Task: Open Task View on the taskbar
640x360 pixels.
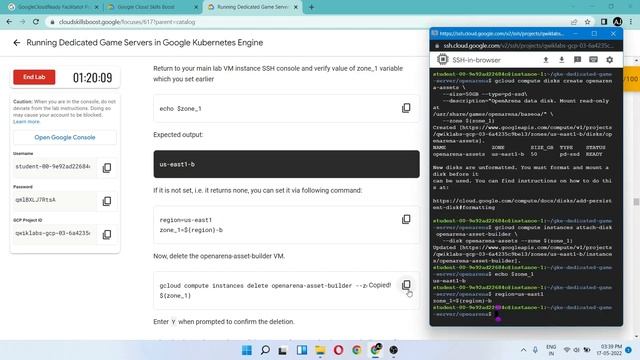Action: [x=283, y=350]
